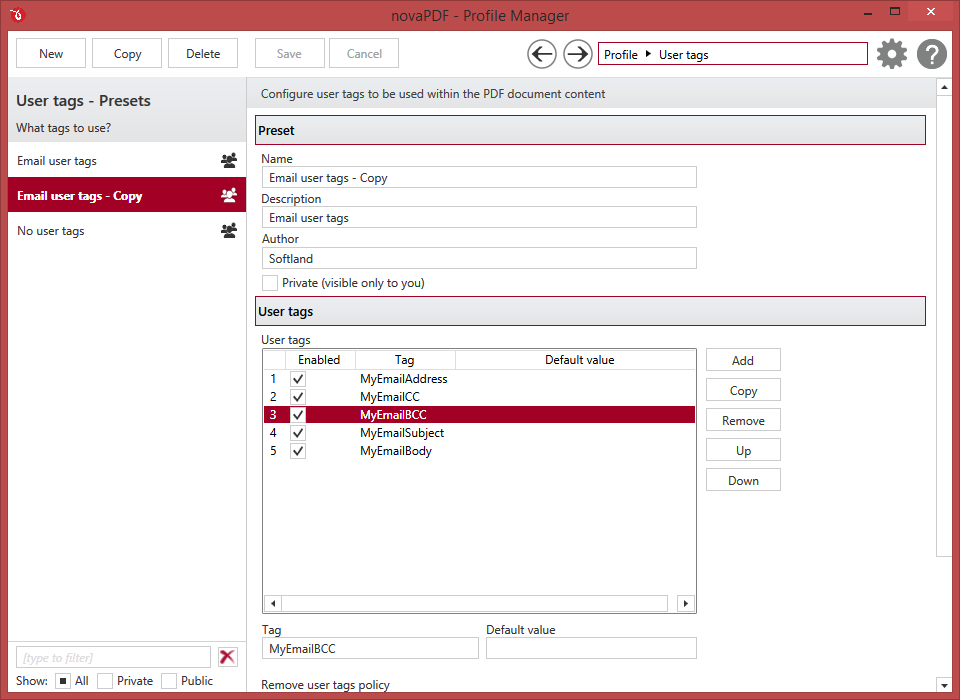Toggle the Enabled checkbox for MyEmailAddress
The image size is (960, 700).
[298, 379]
